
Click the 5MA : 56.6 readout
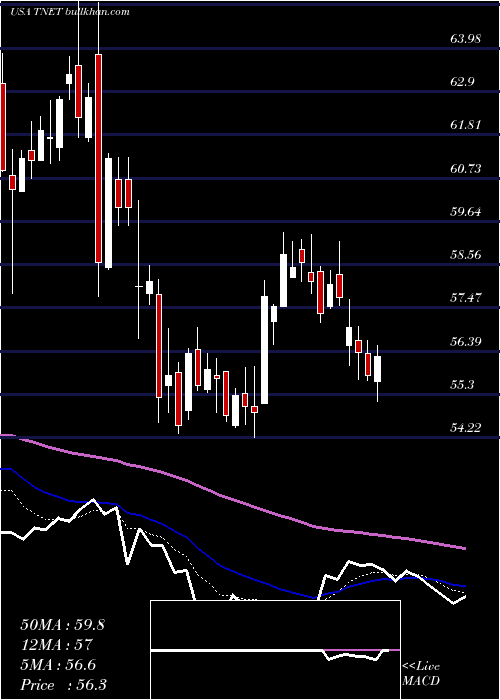(x=56, y=665)
